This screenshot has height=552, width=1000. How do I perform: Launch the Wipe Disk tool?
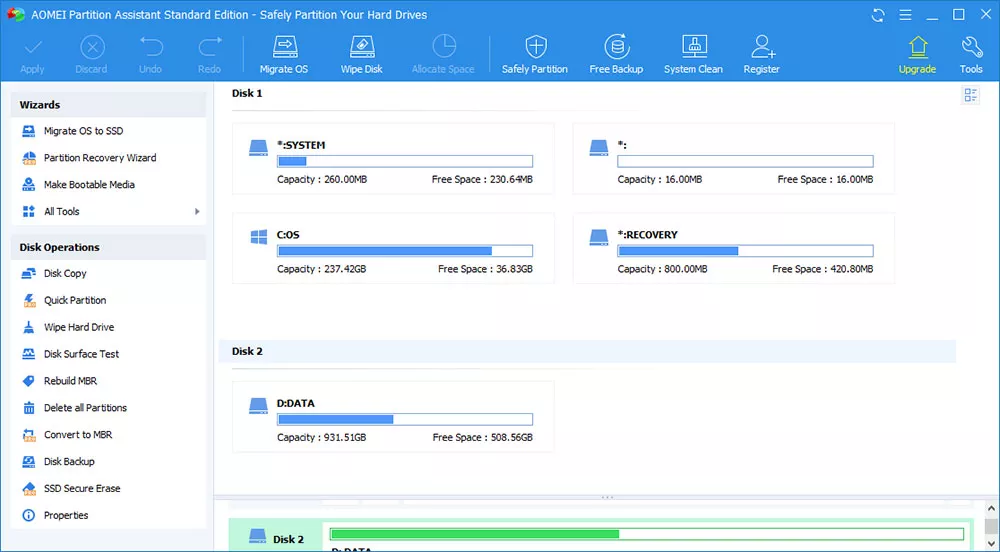point(361,55)
